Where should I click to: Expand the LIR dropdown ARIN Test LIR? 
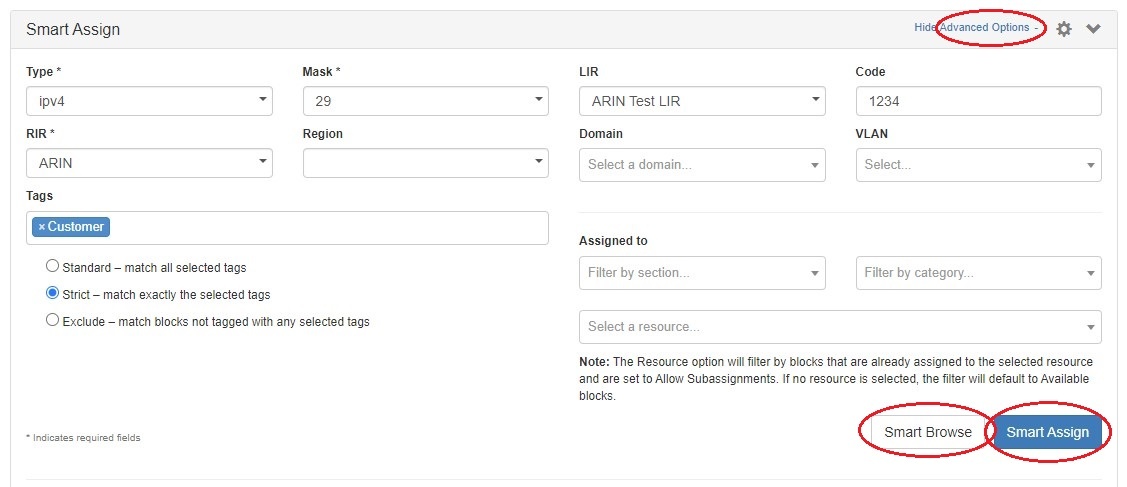click(x=702, y=101)
